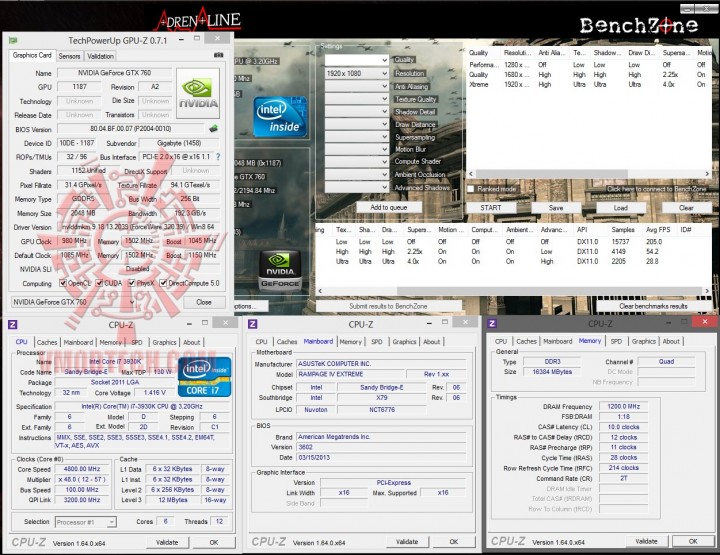Open the Caches tab in the CPU-Z CPU window
The width and height of the screenshot is (720, 555).
(x=47, y=342)
